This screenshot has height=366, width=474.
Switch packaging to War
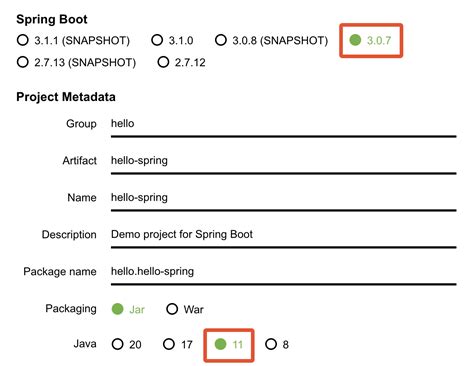point(185,309)
